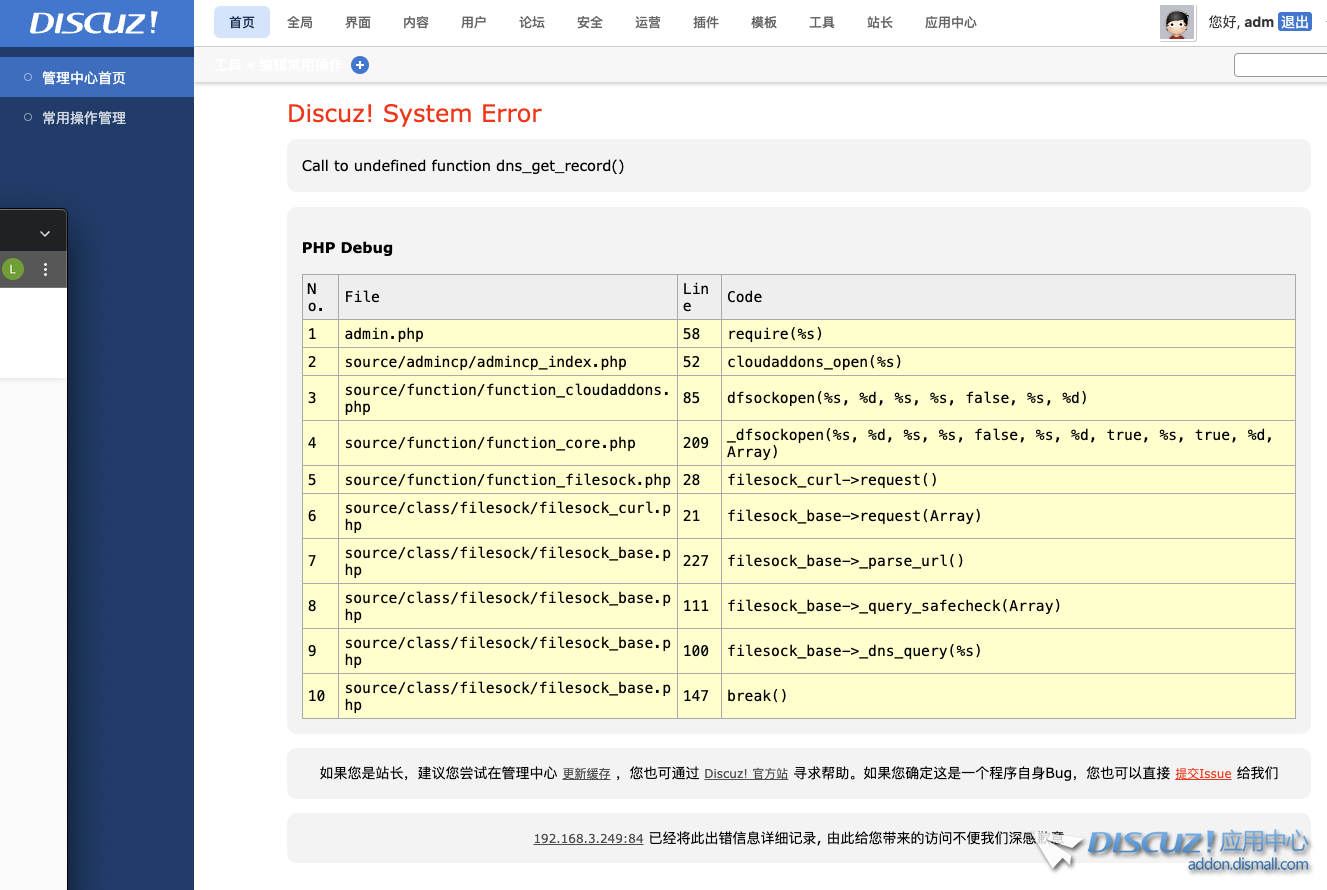Click the DISCUZ! logo in header
The image size is (1327, 890).
[94, 23]
